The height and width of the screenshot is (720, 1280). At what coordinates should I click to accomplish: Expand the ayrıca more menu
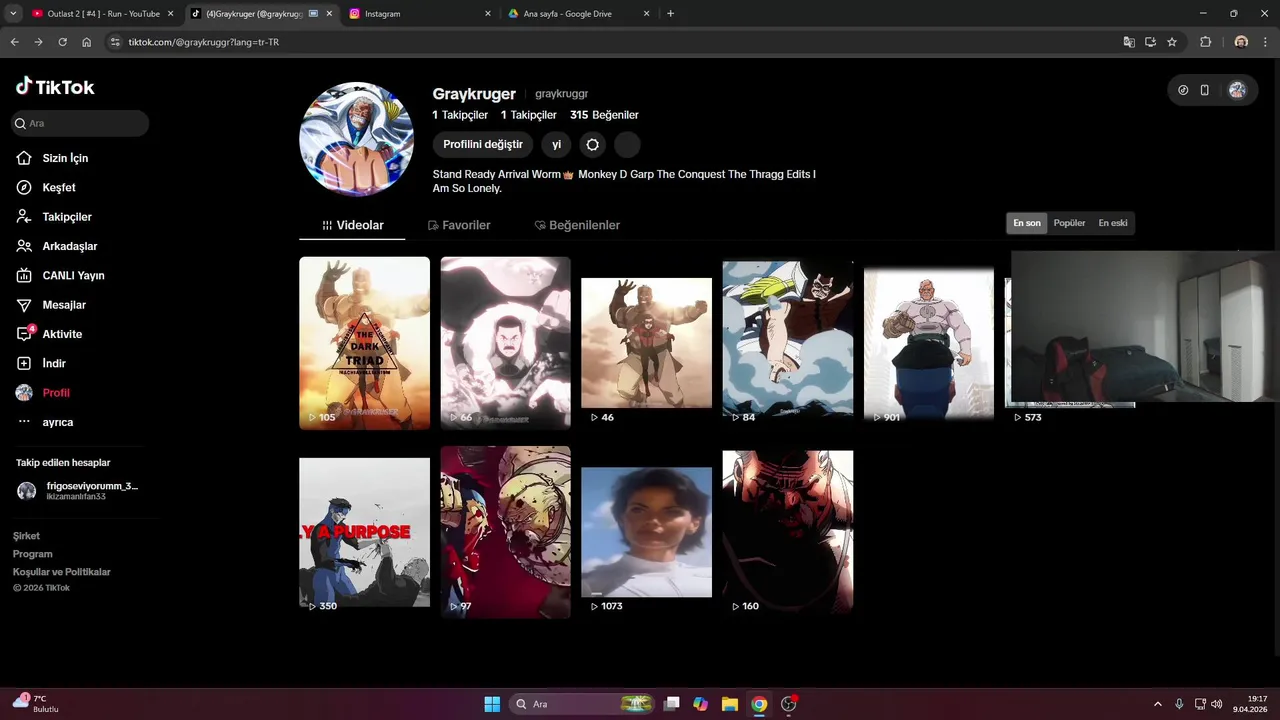pos(57,422)
